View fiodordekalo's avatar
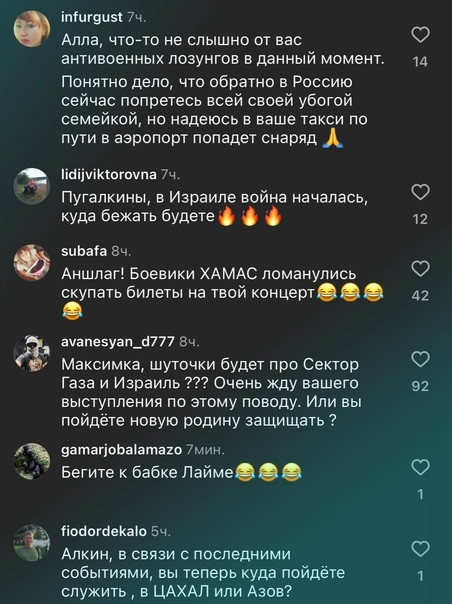 coord(32,543)
